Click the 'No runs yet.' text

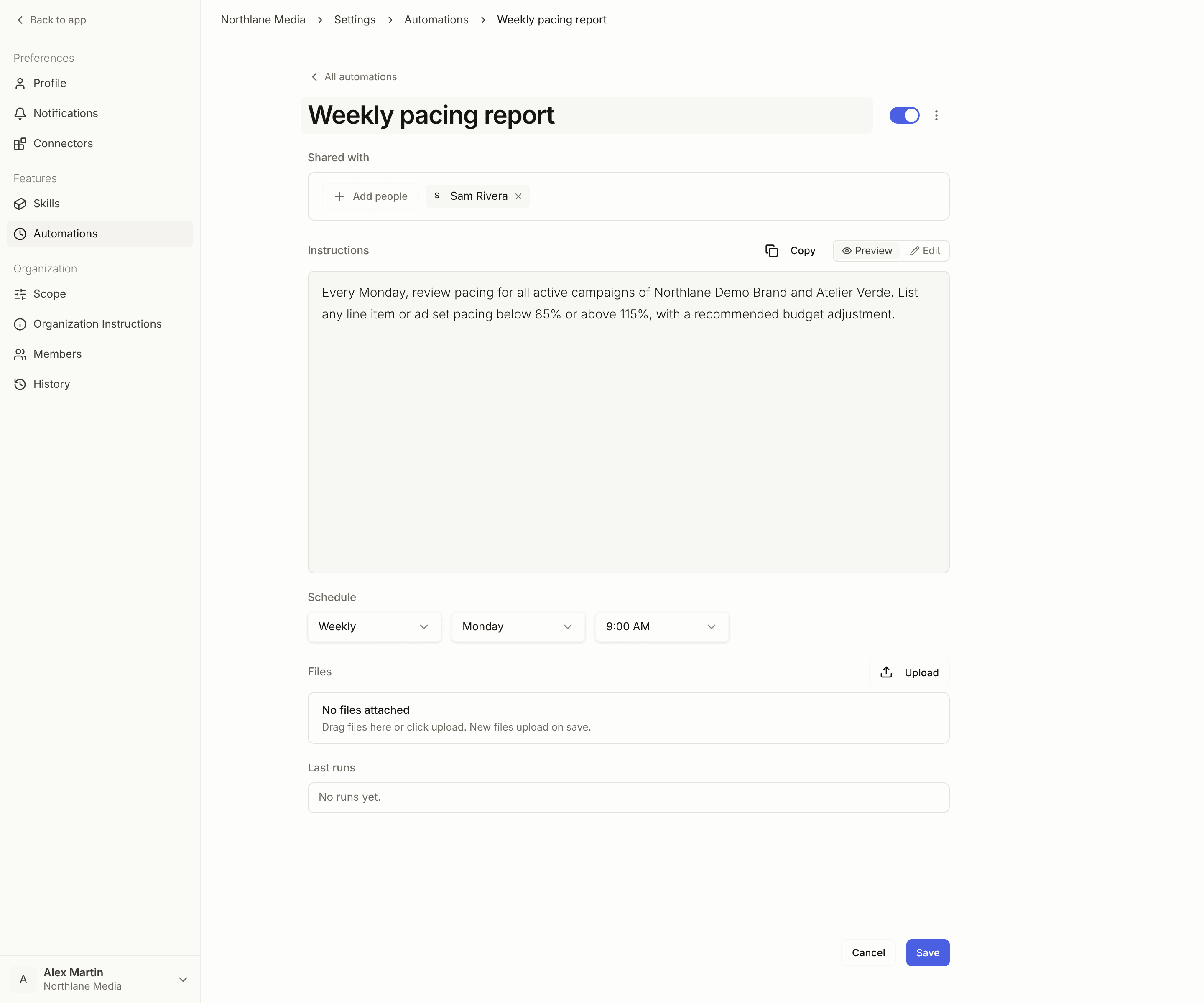350,797
